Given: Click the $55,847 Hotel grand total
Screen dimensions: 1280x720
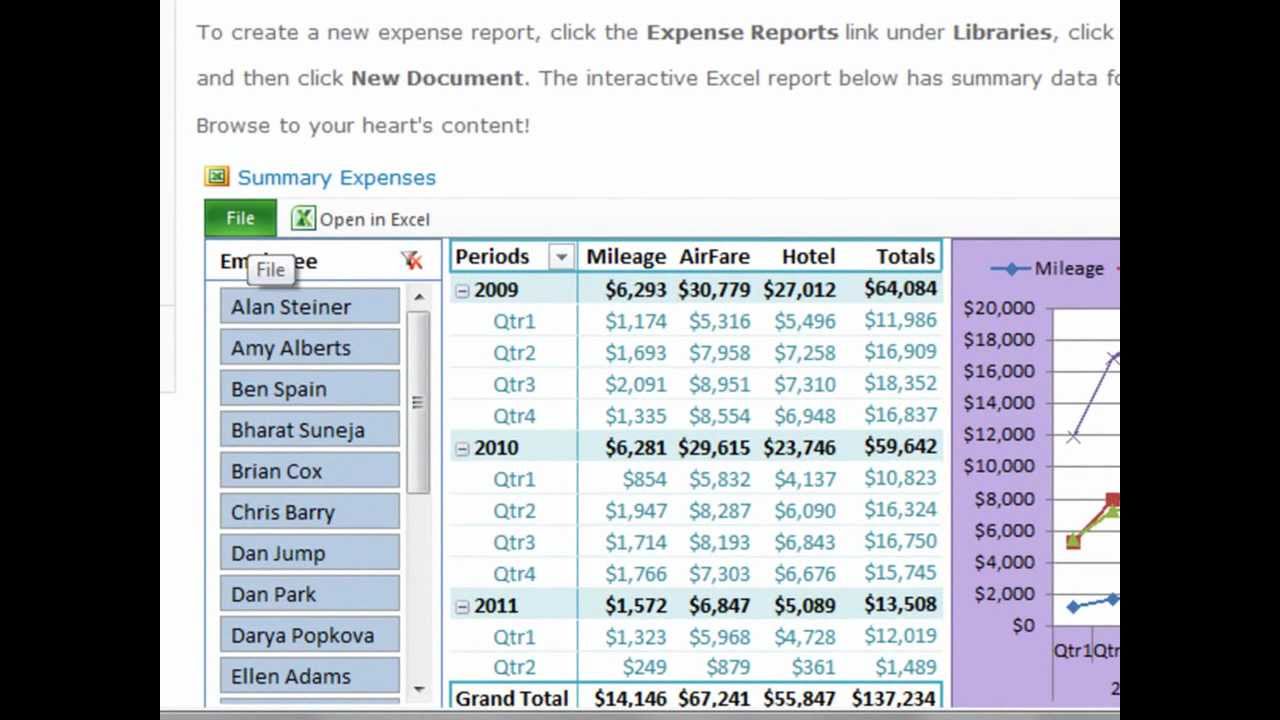Looking at the screenshot, I should click(799, 698).
